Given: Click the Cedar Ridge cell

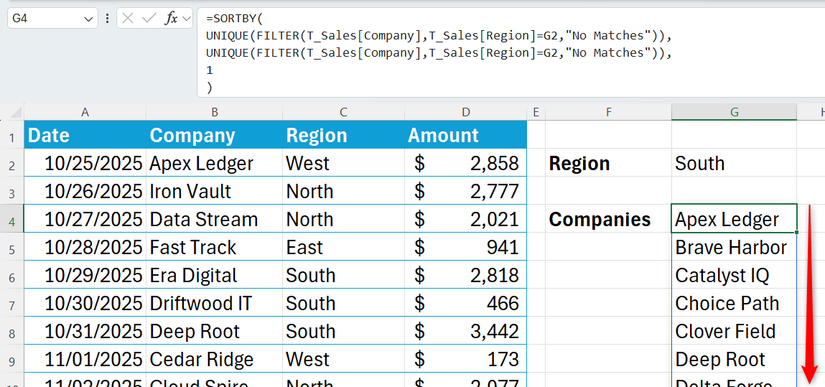Looking at the screenshot, I should (214, 359).
